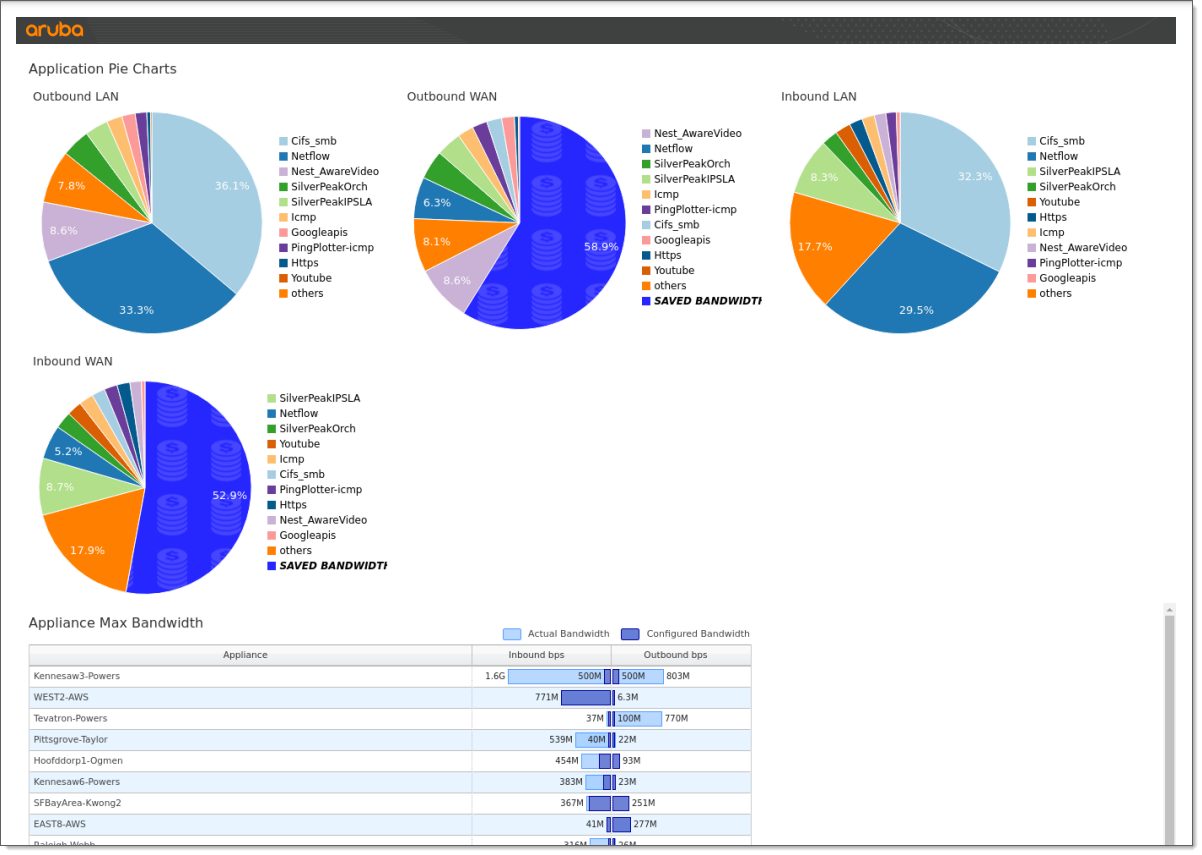Viewport: 1202px width, 855px height.
Task: Click the Aruba logo in header
Action: click(x=55, y=30)
